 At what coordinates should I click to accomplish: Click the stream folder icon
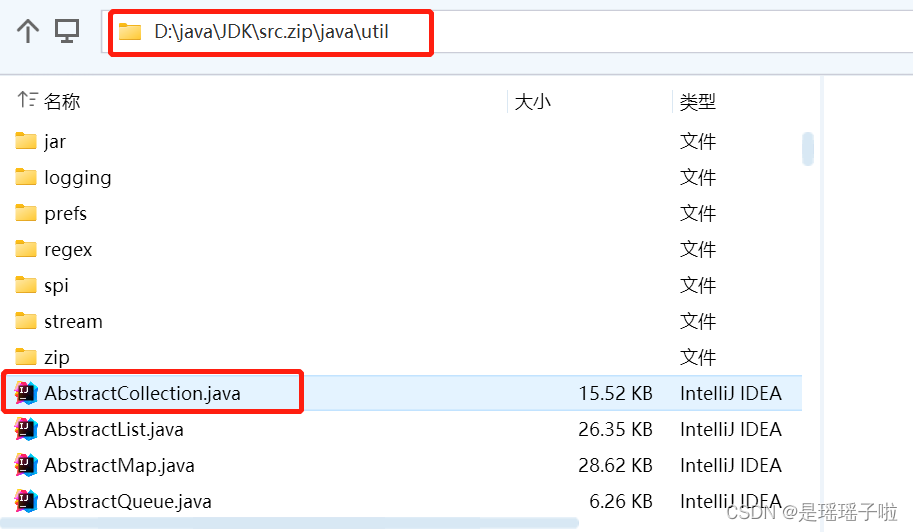coord(26,321)
